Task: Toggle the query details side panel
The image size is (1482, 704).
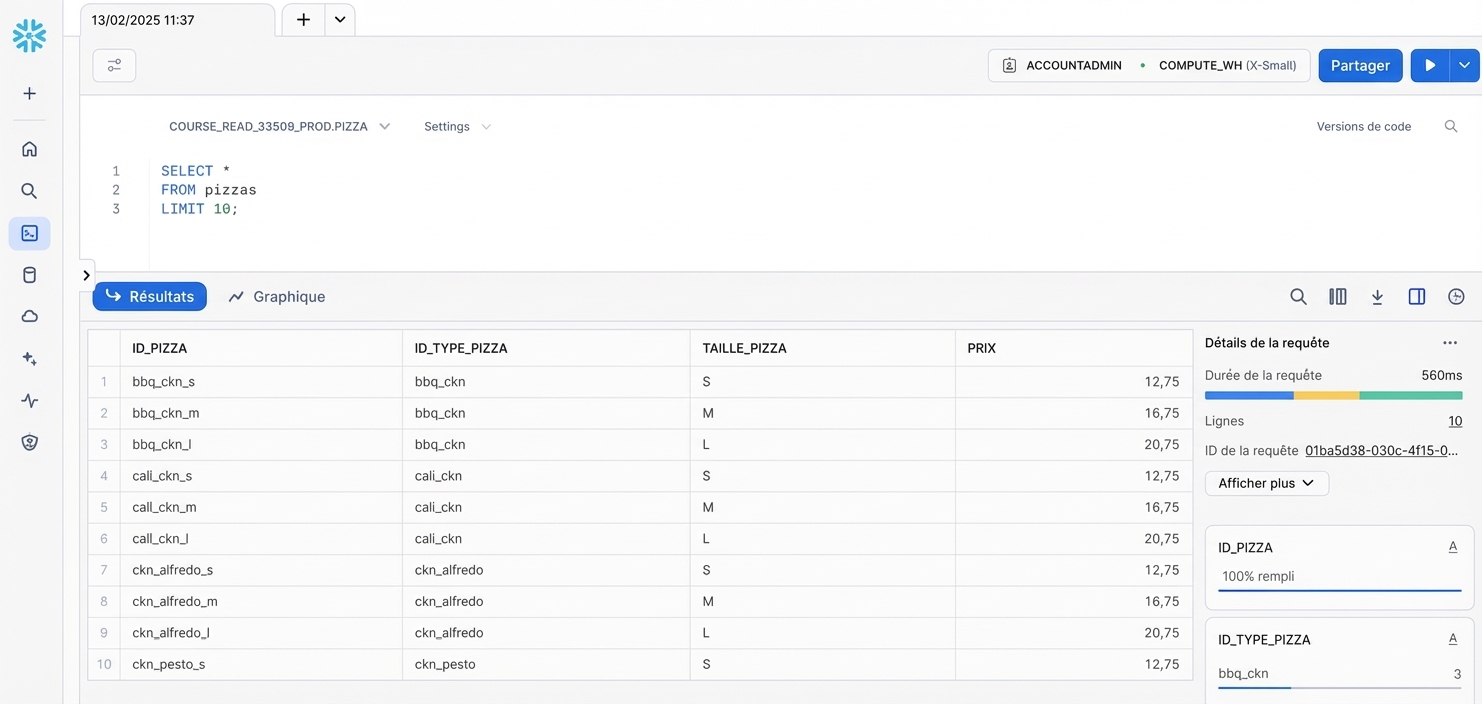Action: (1416, 297)
